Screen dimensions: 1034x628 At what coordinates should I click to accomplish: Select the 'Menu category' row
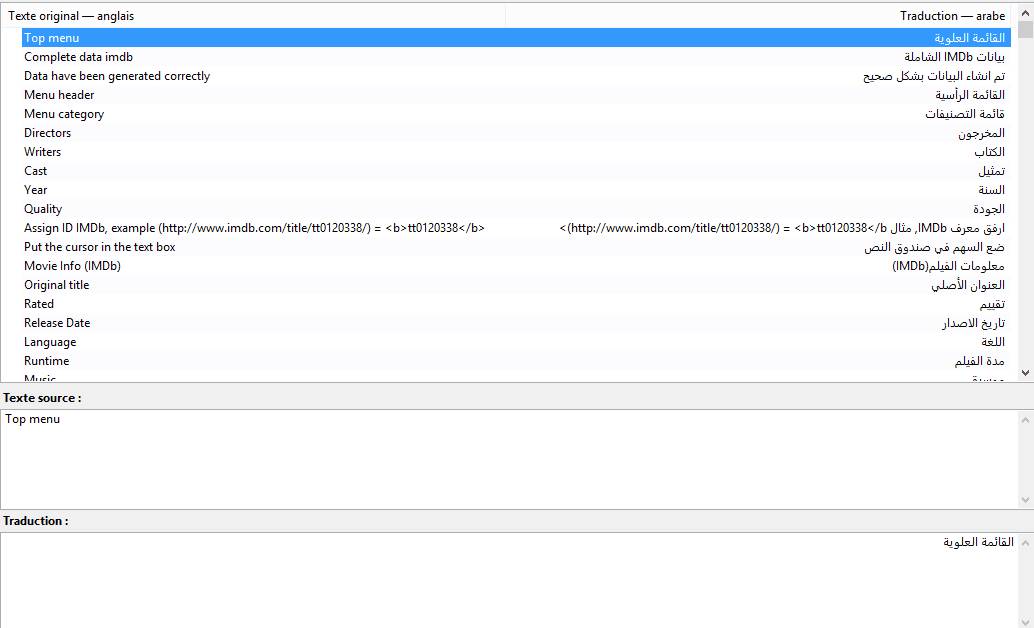516,114
